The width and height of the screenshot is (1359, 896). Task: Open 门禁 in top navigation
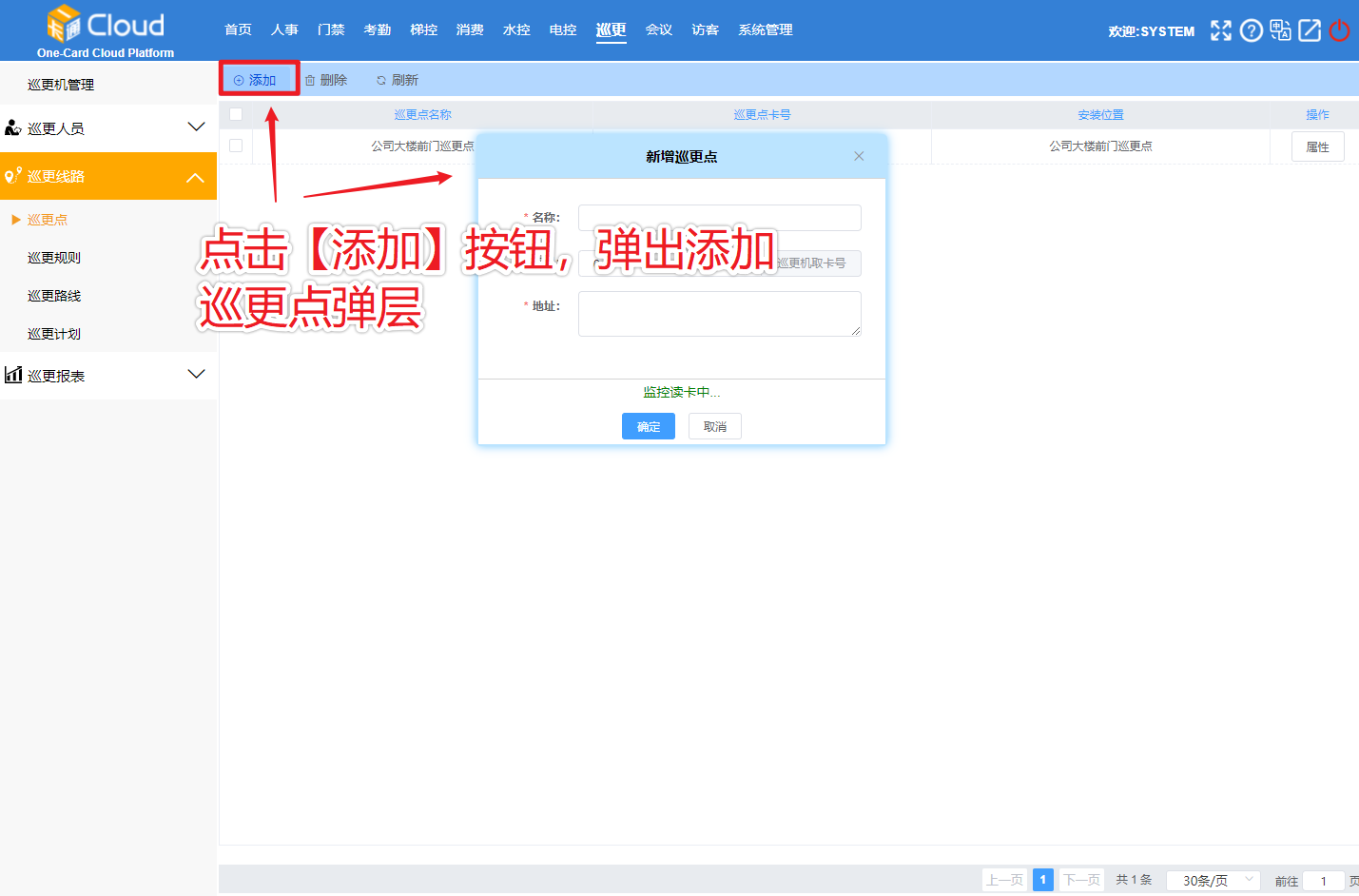(x=331, y=29)
